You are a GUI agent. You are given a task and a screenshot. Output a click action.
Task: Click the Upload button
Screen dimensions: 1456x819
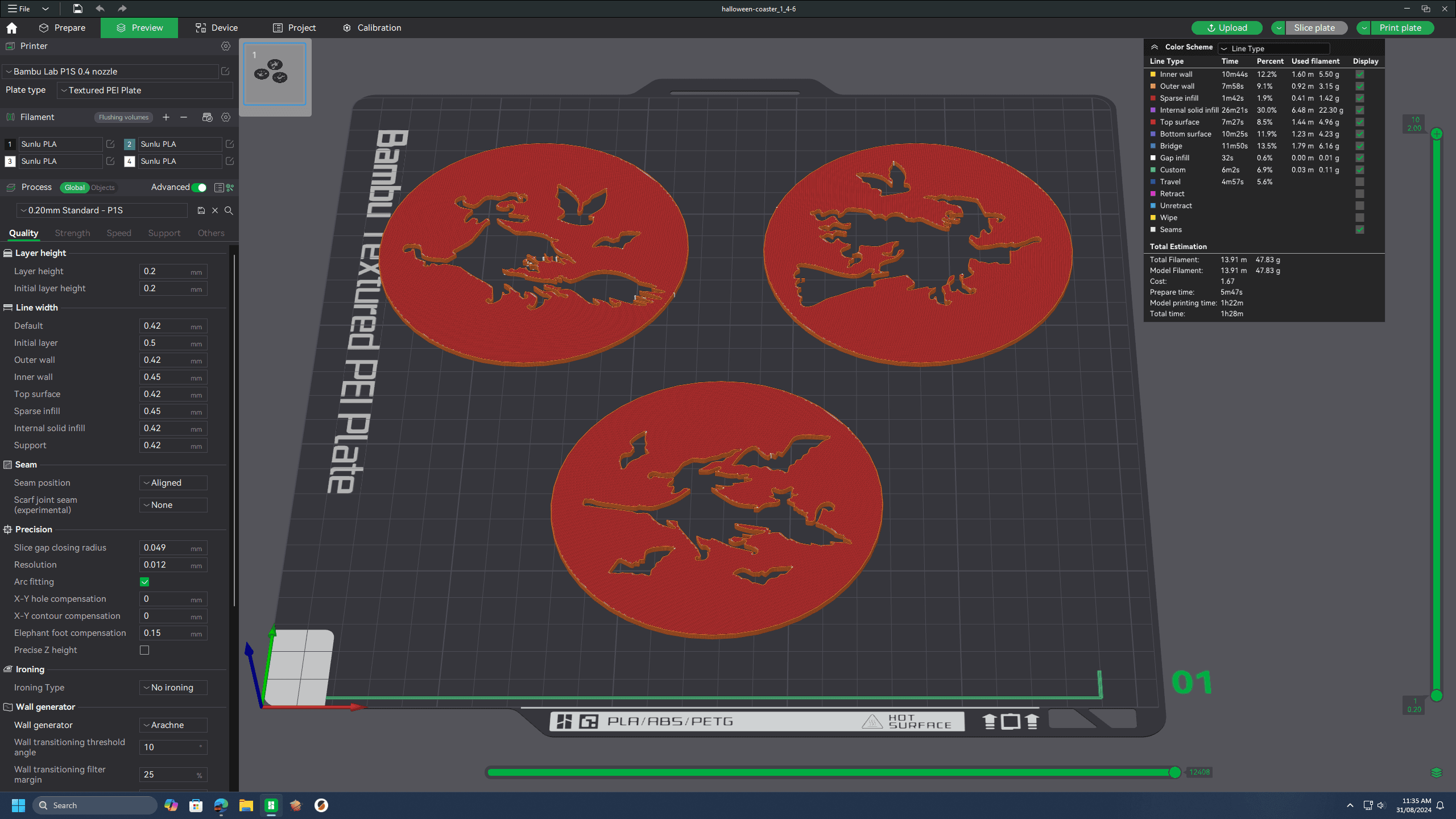(1227, 28)
